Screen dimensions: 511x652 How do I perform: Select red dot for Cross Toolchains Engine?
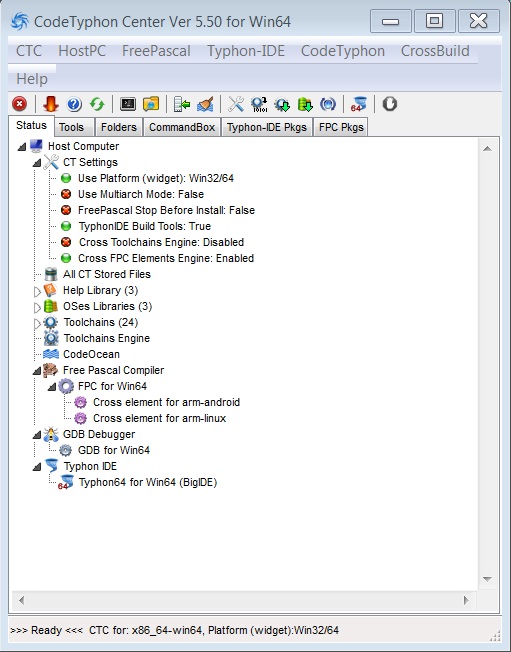[66, 242]
